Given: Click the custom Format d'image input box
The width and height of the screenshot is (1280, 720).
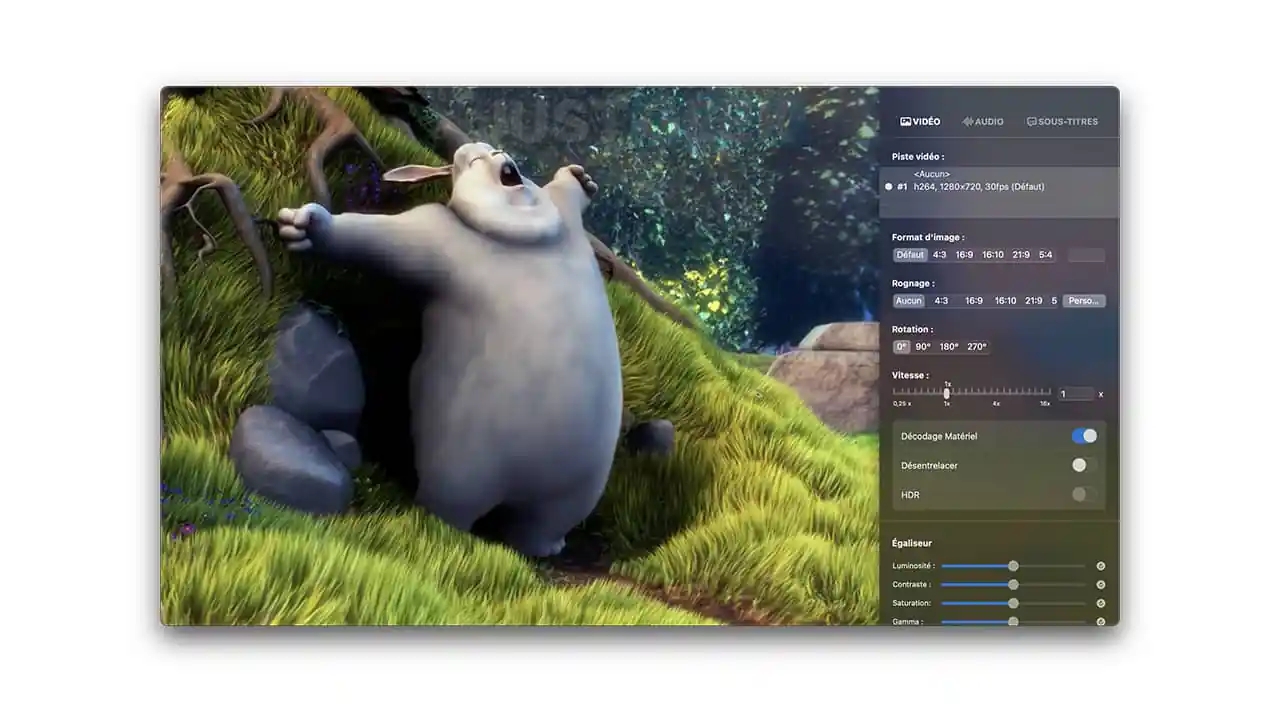Looking at the screenshot, I should coord(1086,255).
